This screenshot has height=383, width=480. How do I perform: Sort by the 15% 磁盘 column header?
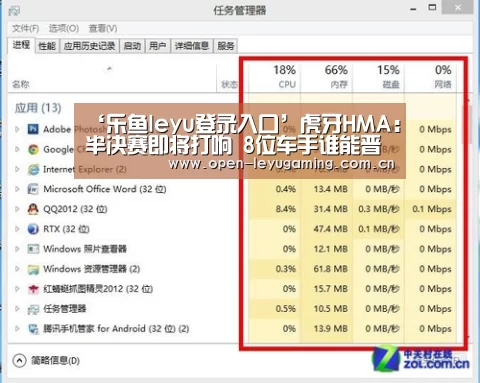coord(378,77)
